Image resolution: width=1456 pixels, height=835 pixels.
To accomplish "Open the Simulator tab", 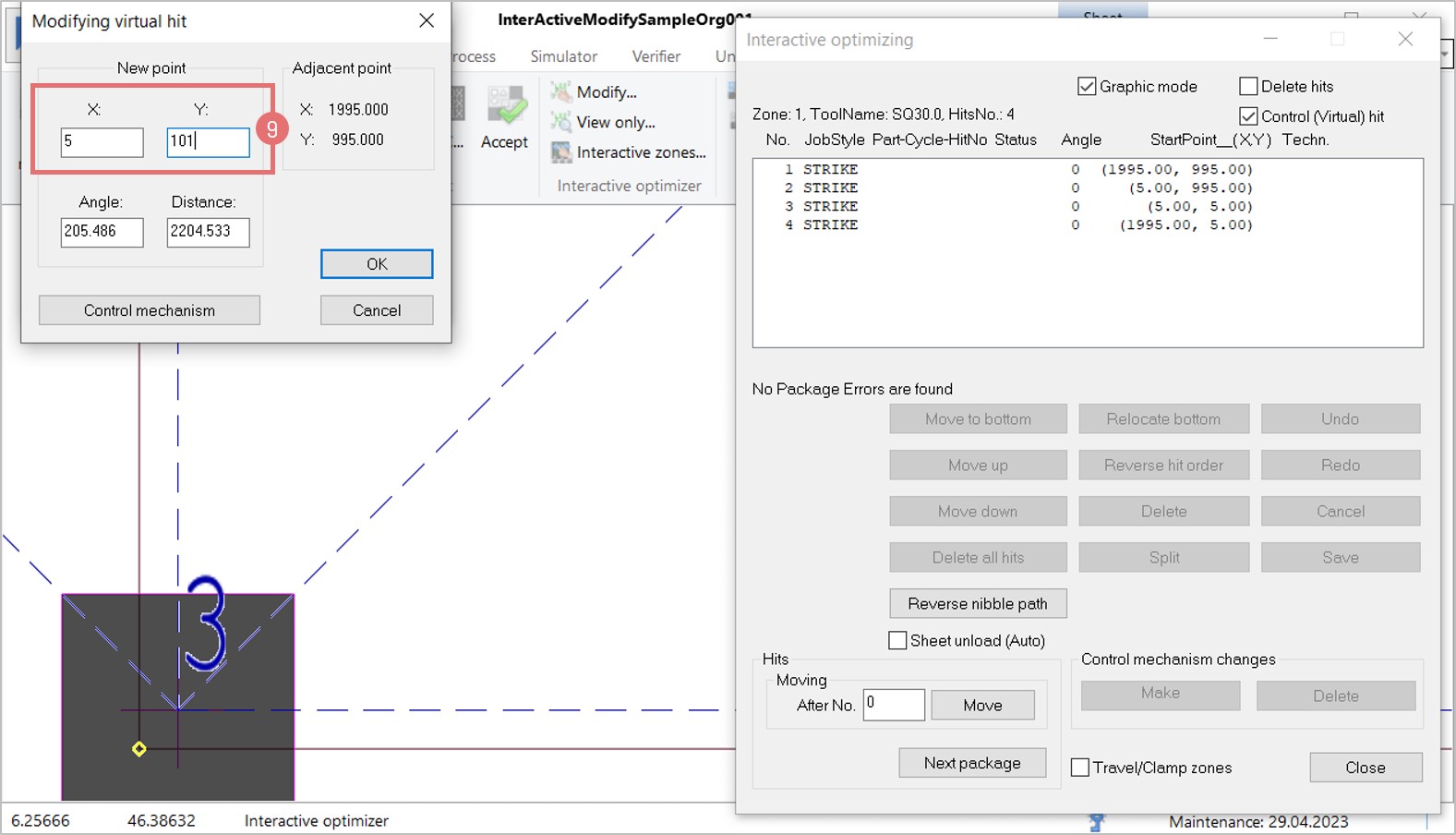I will (563, 56).
